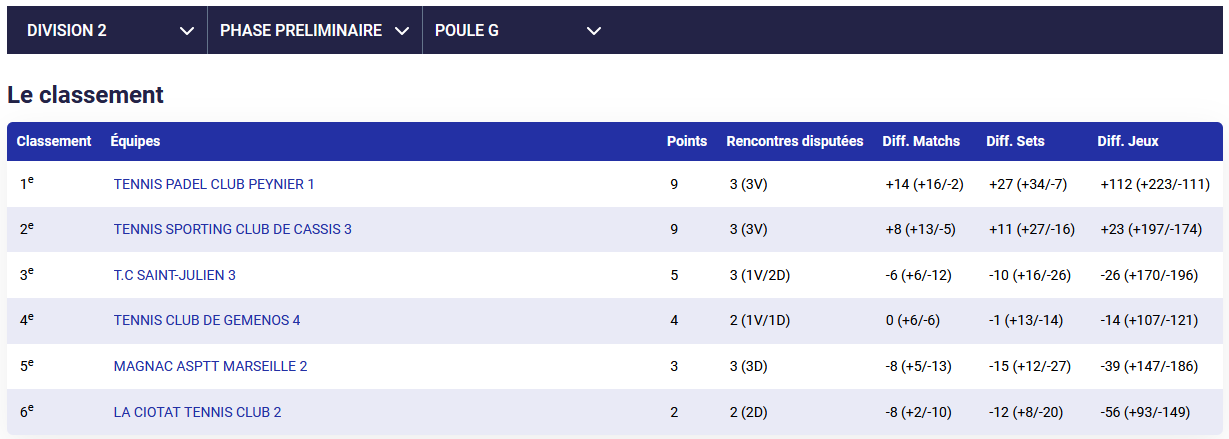Select T.C SAINT-JULIEN 3 team link

coord(175,275)
